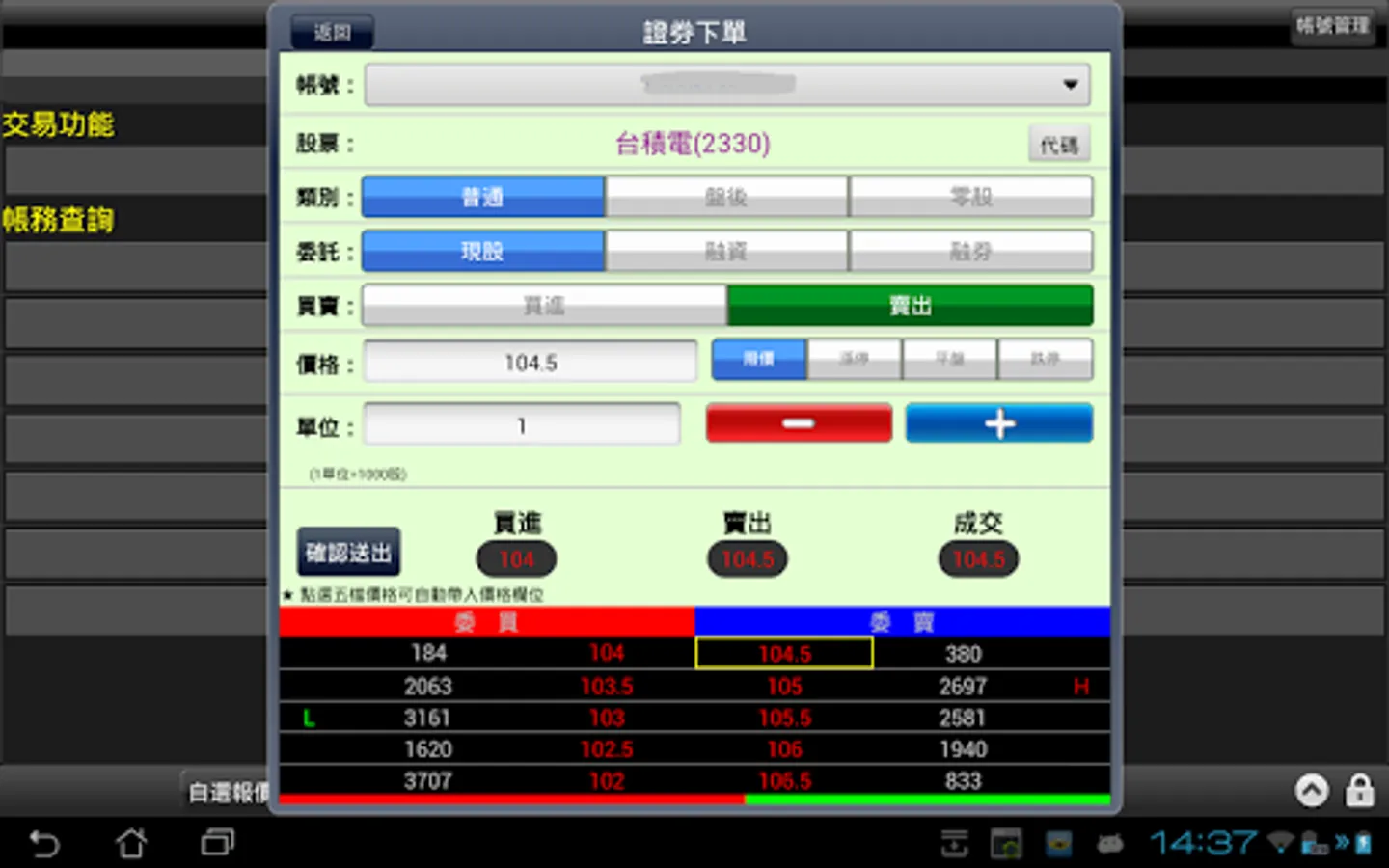Click the blue 委賣 header

click(x=902, y=622)
